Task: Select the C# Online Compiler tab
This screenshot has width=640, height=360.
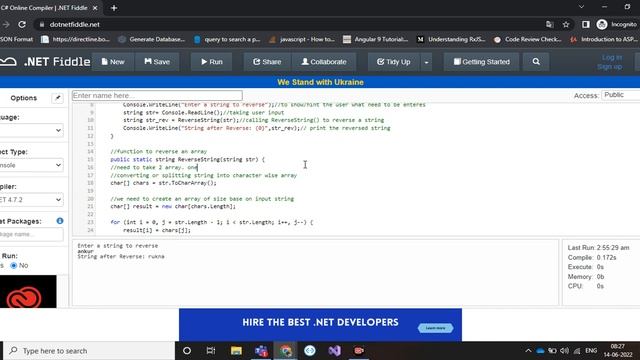Action: (45, 8)
